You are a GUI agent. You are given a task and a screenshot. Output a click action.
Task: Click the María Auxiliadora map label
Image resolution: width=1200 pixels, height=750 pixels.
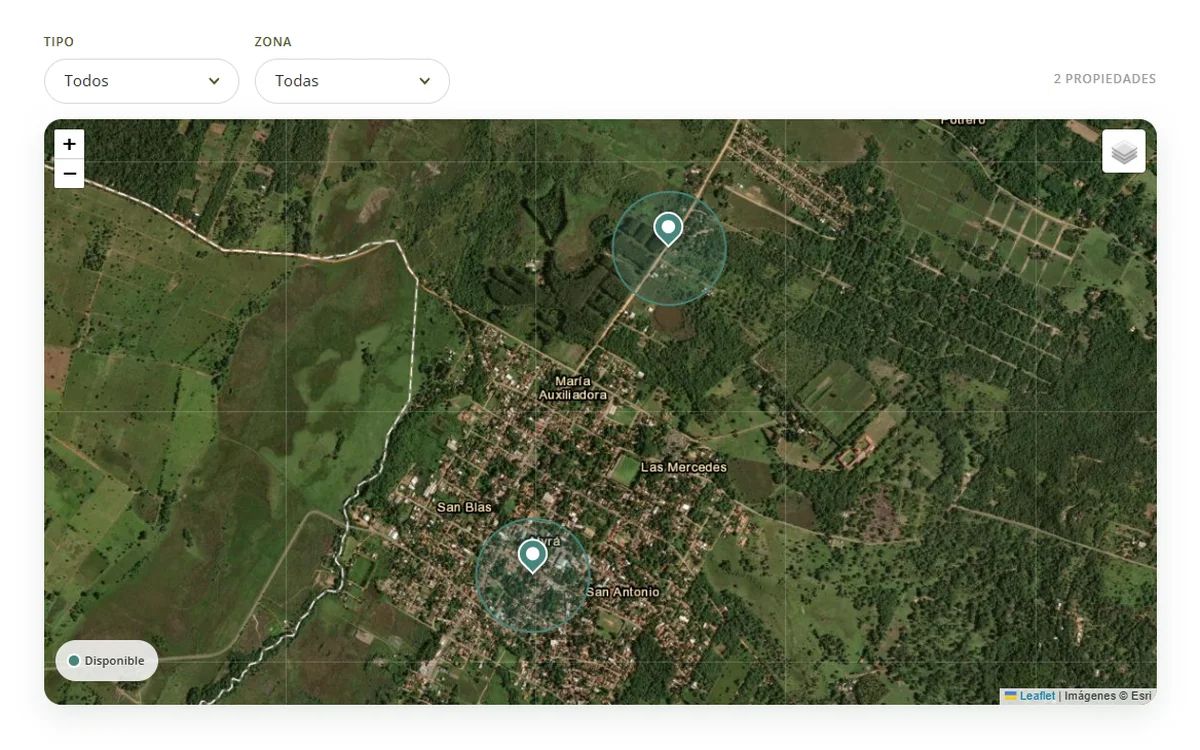tap(573, 388)
